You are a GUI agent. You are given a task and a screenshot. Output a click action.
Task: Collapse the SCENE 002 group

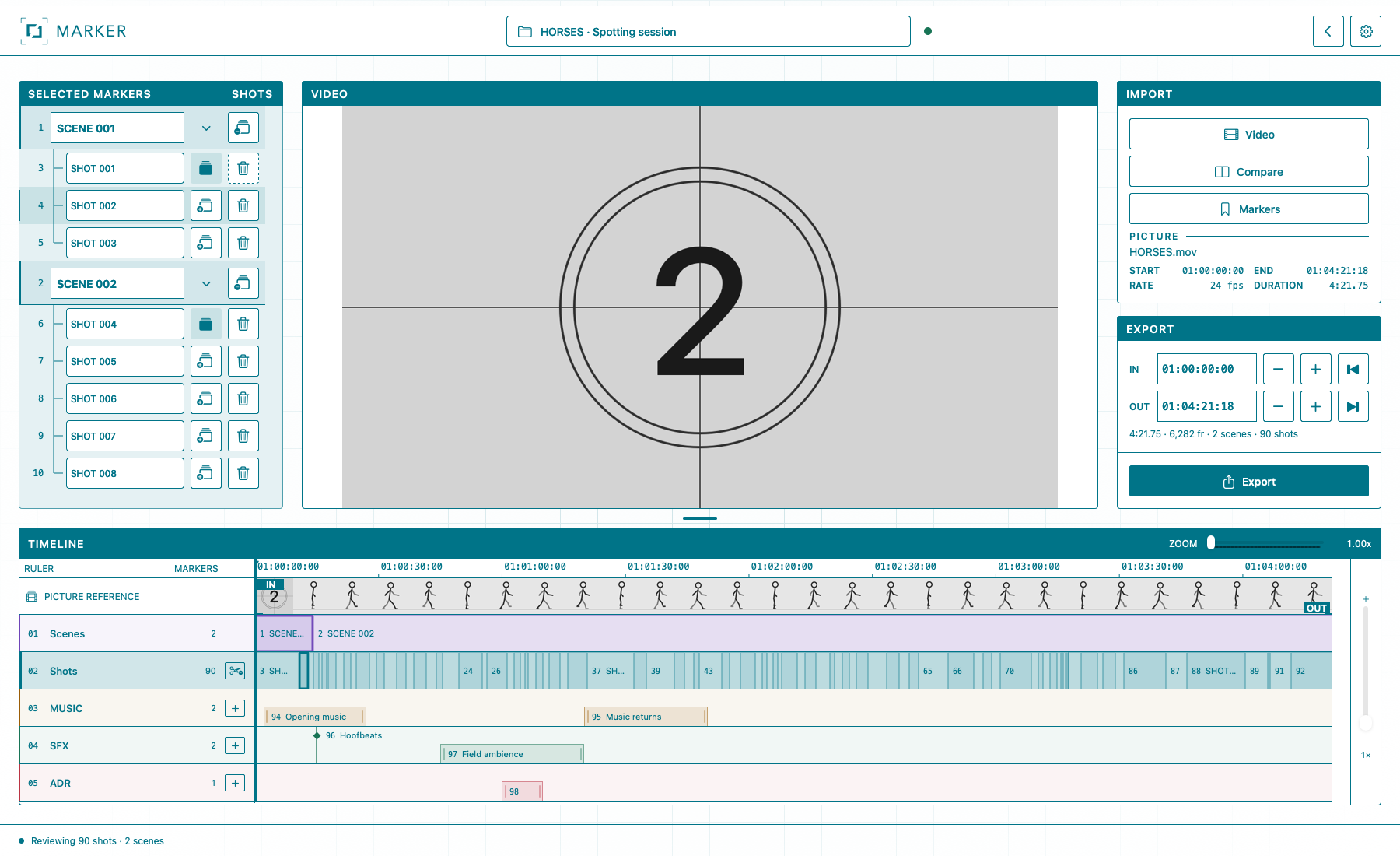coord(206,283)
